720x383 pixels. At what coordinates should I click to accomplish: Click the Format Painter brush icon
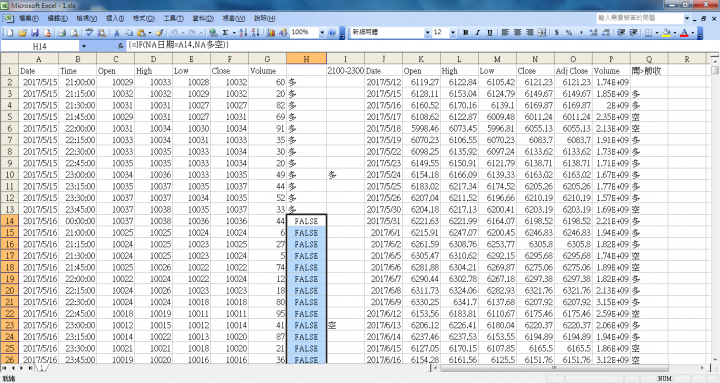(159, 33)
